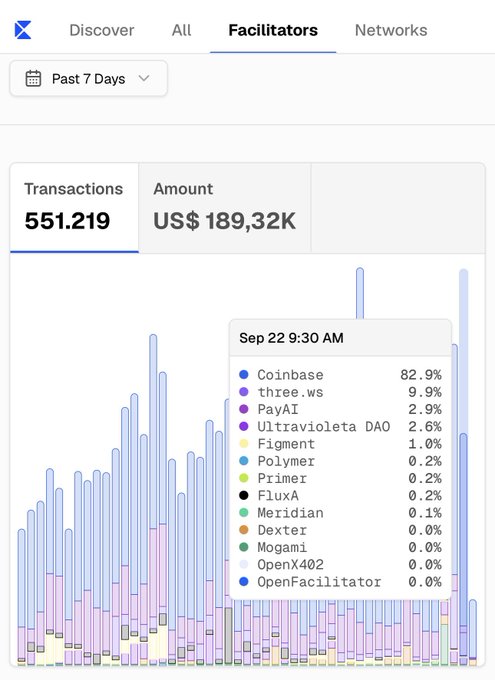Image resolution: width=495 pixels, height=680 pixels.
Task: Click the blue x402scan logo icon
Action: (x=23, y=30)
